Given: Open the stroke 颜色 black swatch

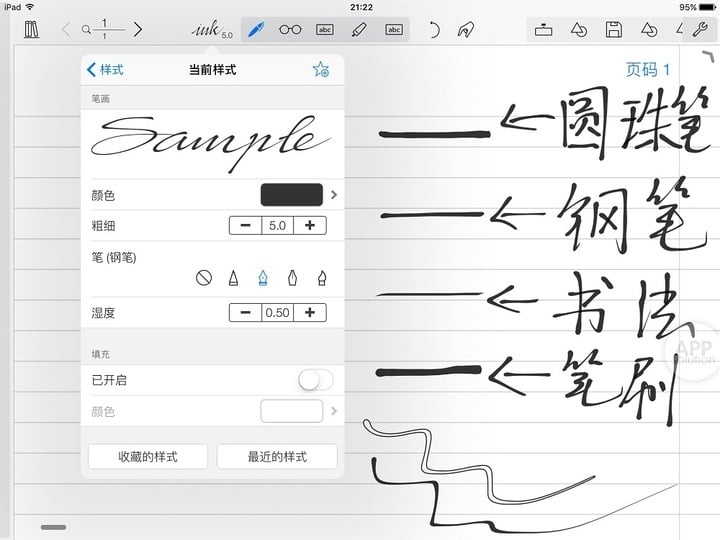Looking at the screenshot, I should 292,195.
